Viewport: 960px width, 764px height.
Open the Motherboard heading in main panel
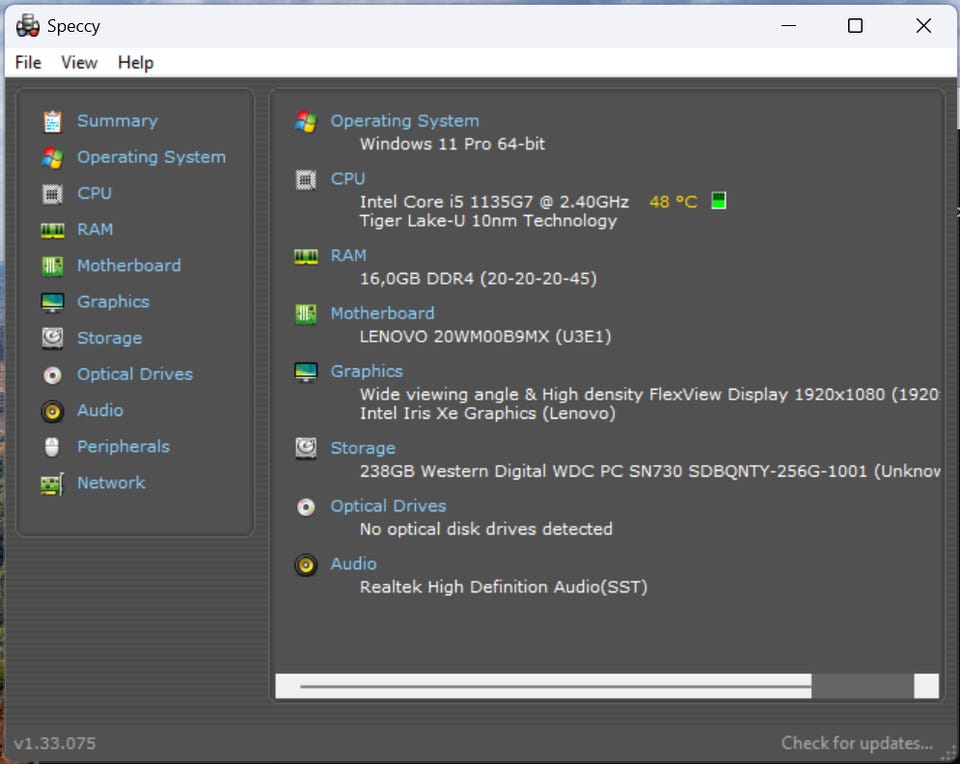[382, 313]
